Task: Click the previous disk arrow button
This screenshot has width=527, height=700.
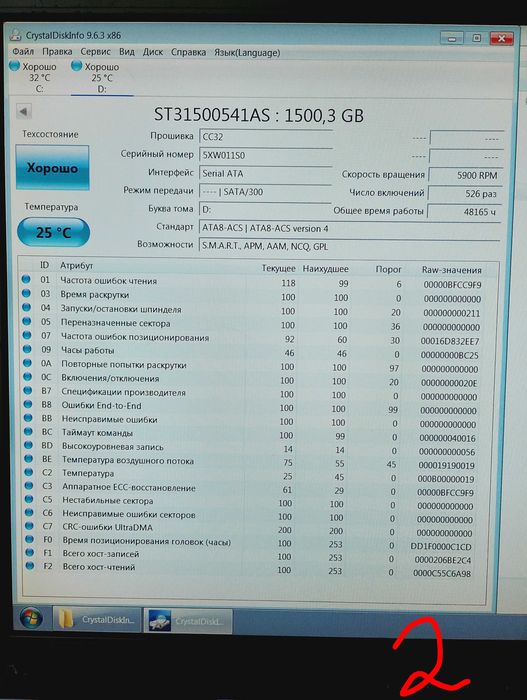Action: (24, 111)
